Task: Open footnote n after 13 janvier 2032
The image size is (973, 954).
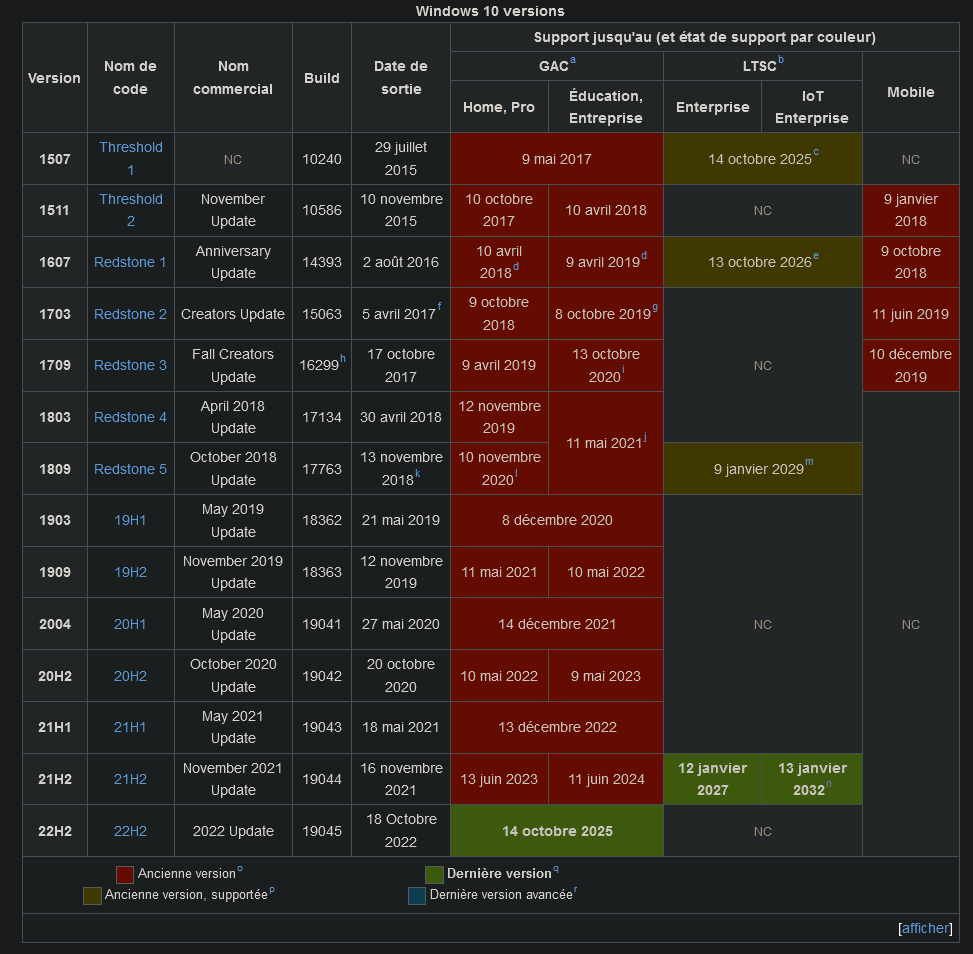Action: pyautogui.click(x=829, y=784)
